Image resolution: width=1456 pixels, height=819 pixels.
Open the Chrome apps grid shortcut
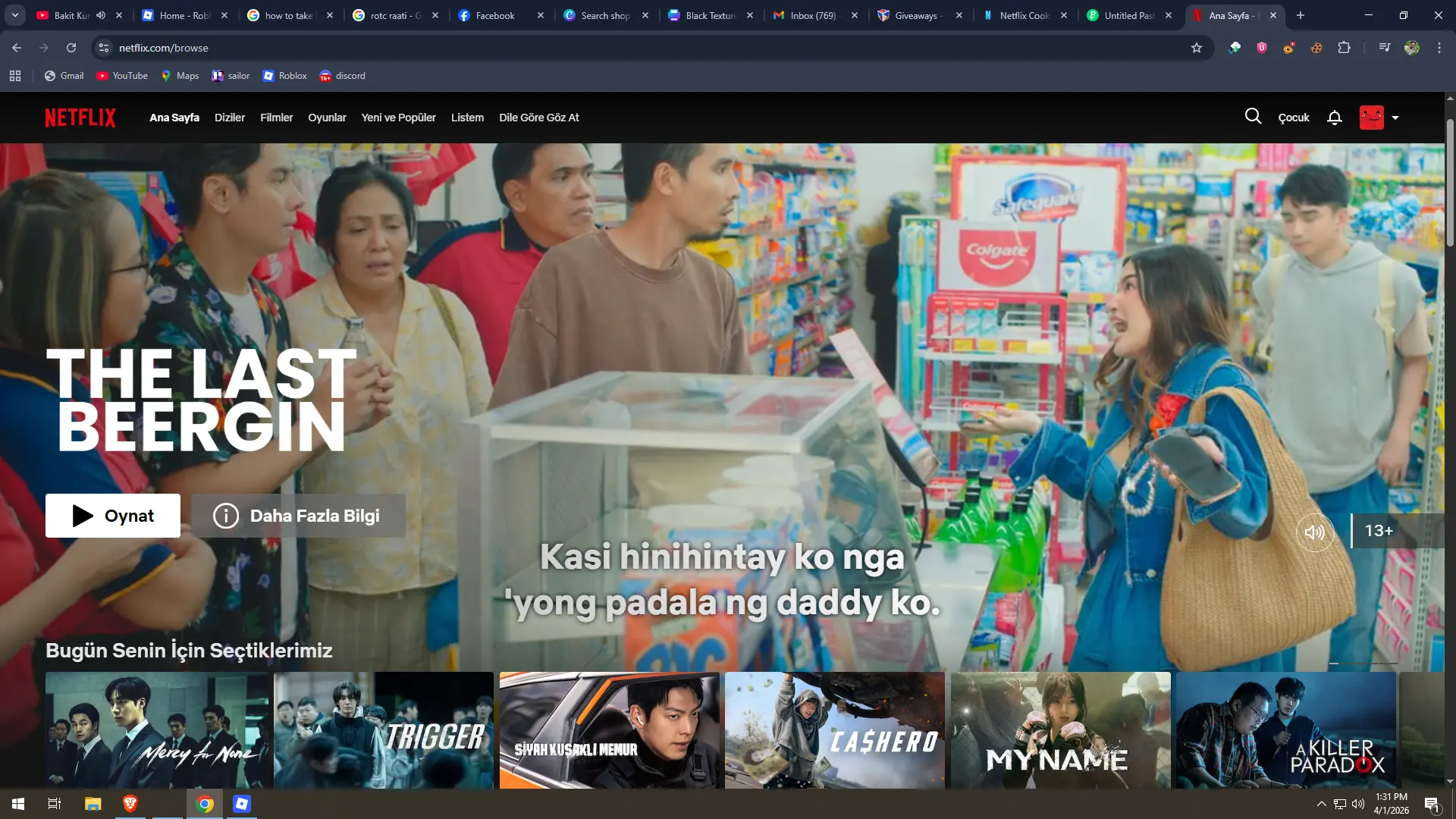tap(15, 76)
